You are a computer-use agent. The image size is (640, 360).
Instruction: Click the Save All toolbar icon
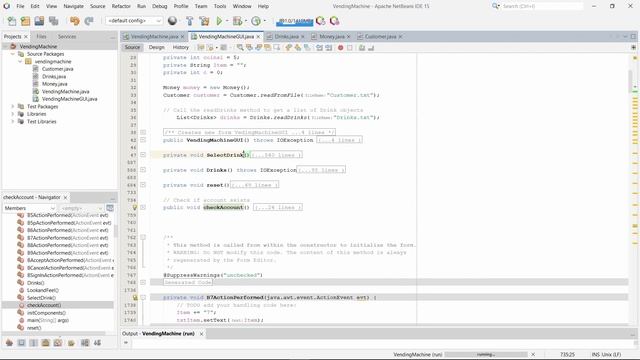[53, 21]
